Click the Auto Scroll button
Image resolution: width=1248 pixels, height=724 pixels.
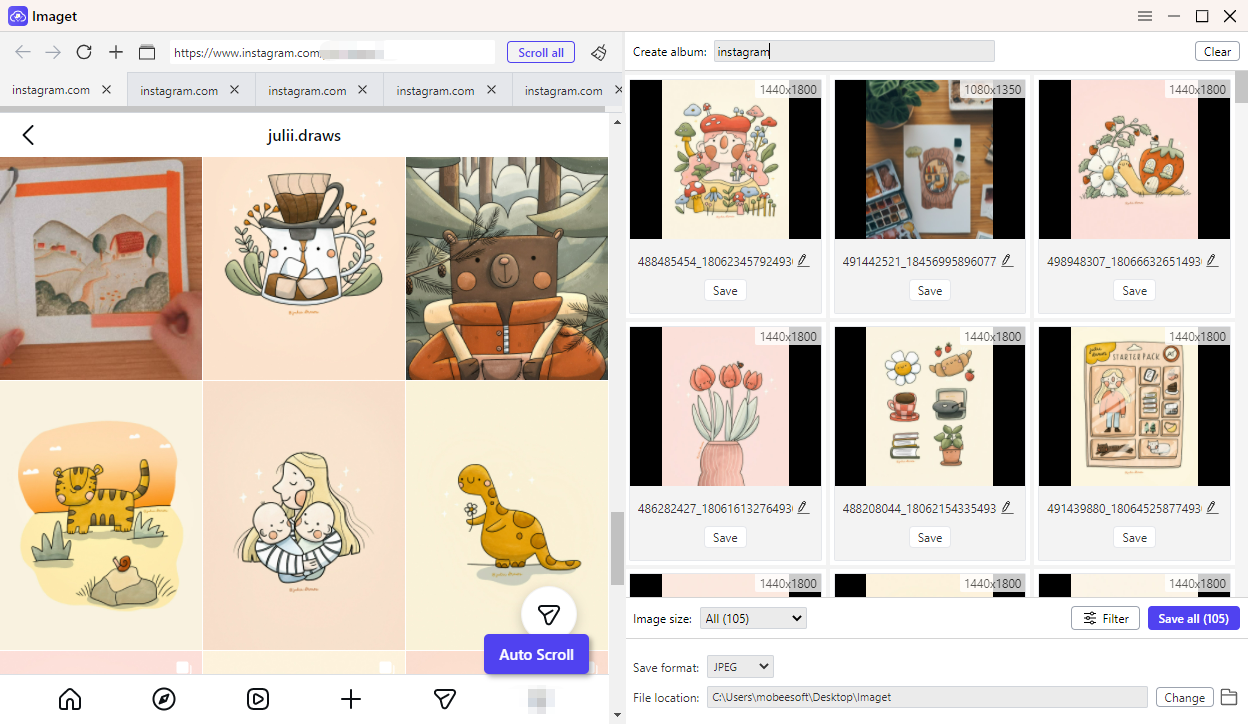[x=536, y=655]
